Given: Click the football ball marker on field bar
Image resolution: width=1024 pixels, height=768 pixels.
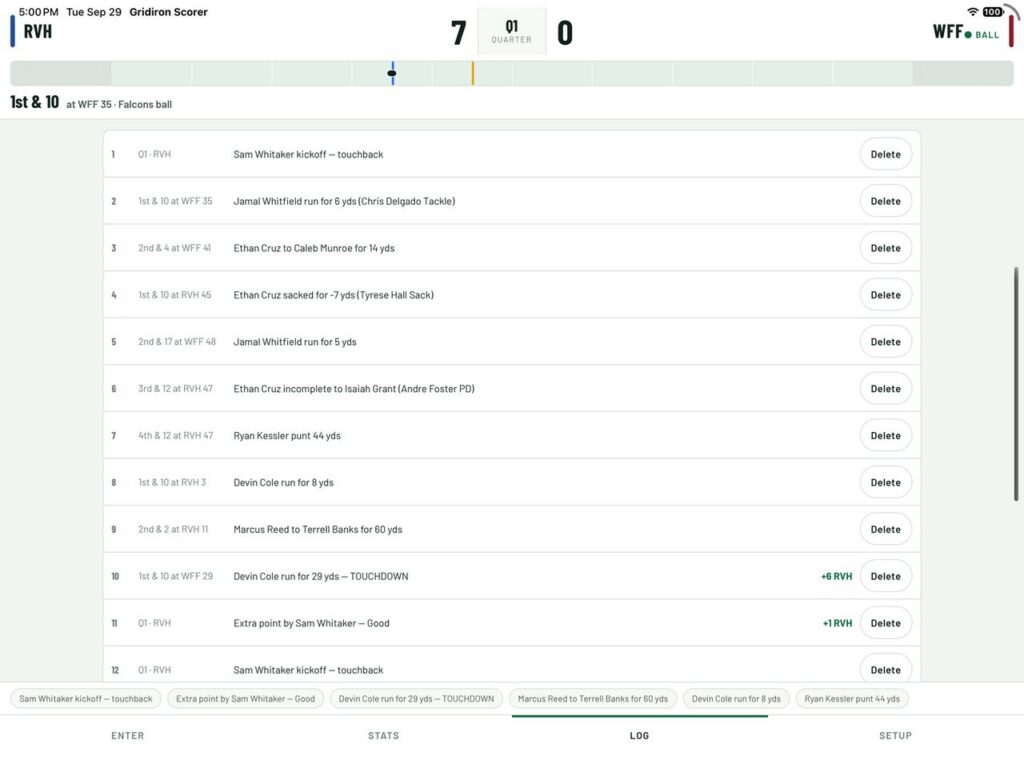Looking at the screenshot, I should [392, 73].
